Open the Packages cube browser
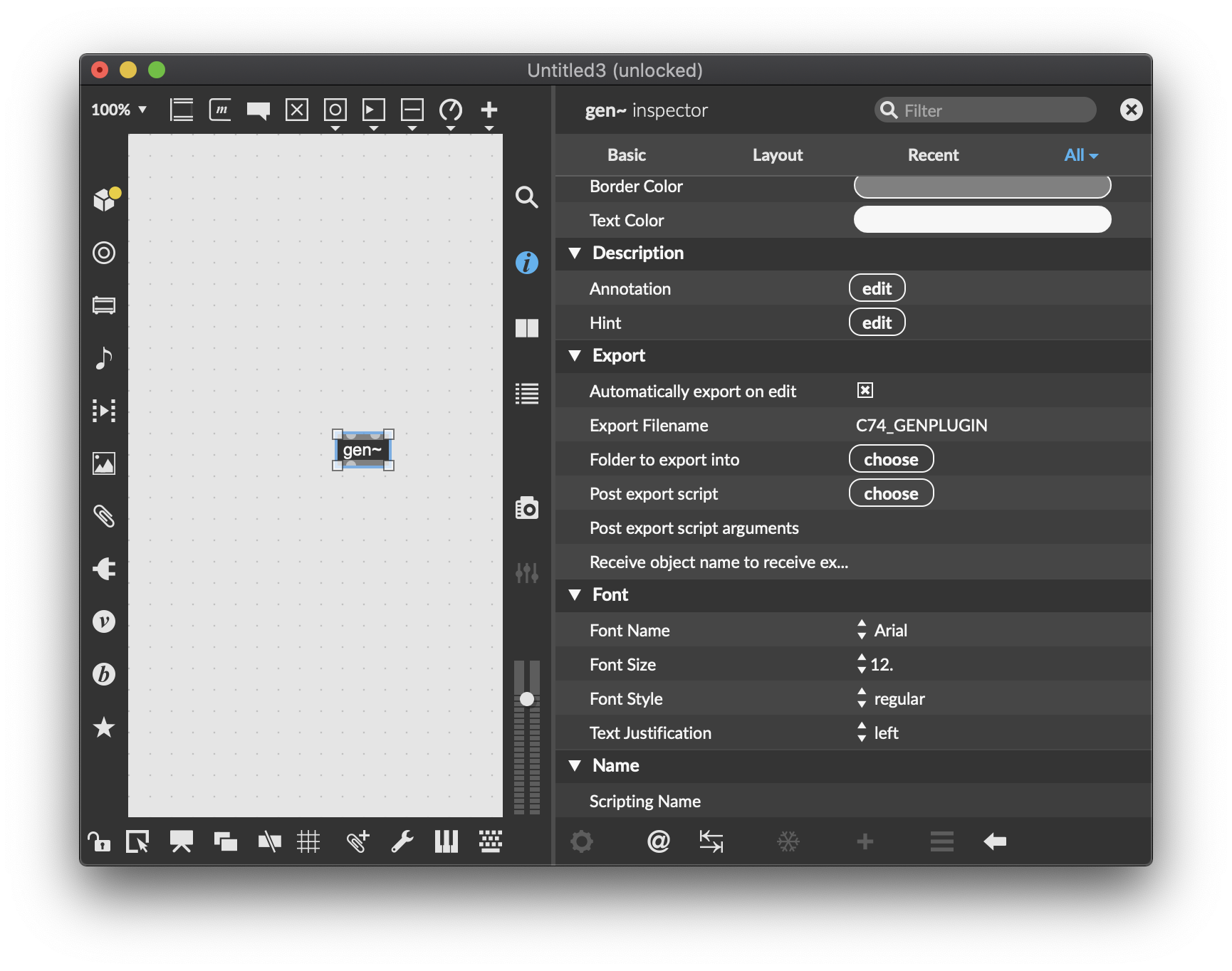Screen dimensions: 1232x971 coord(105,199)
